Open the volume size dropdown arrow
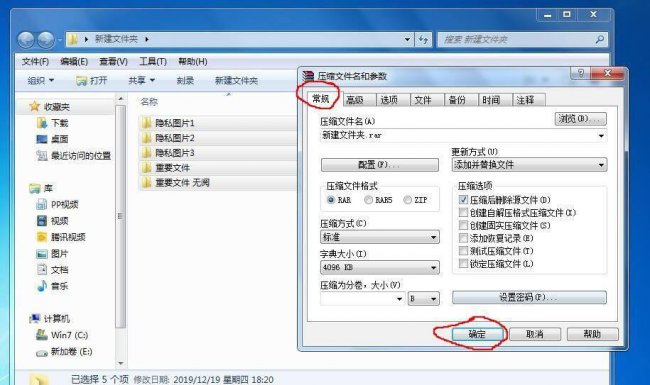The width and height of the screenshot is (650, 385). (399, 298)
